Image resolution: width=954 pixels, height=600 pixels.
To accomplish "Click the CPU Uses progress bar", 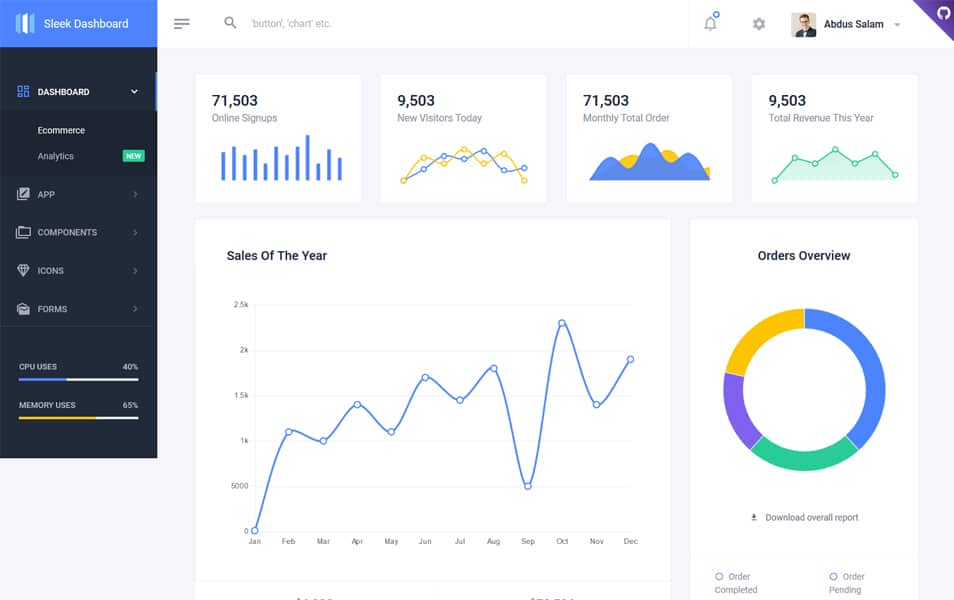I will [79, 378].
